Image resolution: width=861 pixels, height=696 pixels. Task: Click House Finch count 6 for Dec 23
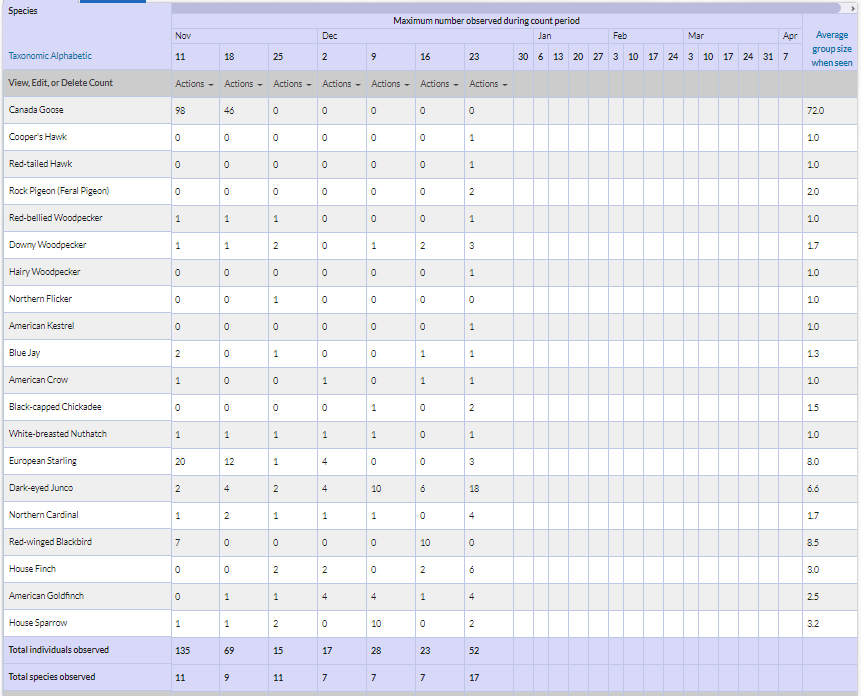click(471, 570)
